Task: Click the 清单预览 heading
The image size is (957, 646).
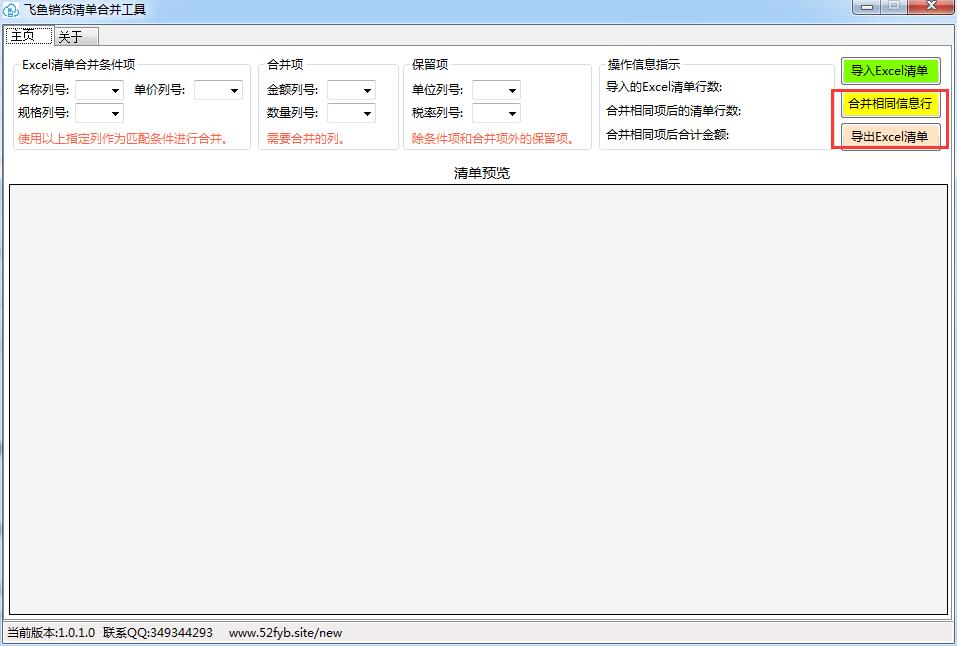Action: tap(482, 173)
